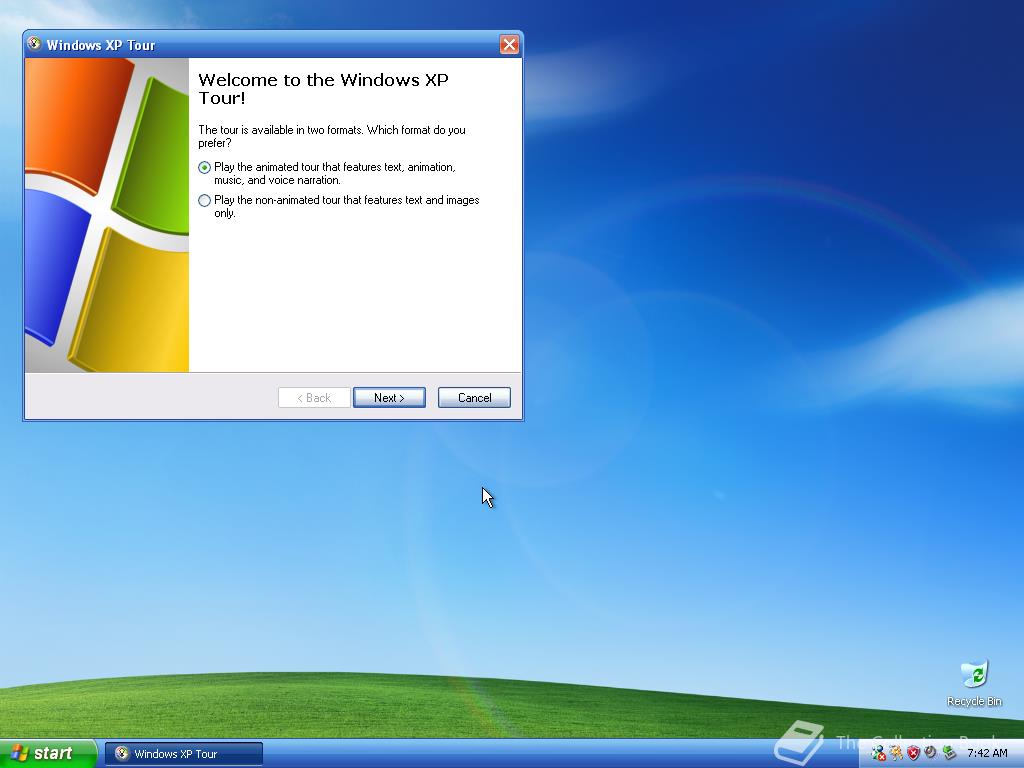1024x768 pixels.
Task: Open the Recycle Bin desktop icon
Action: click(x=974, y=684)
